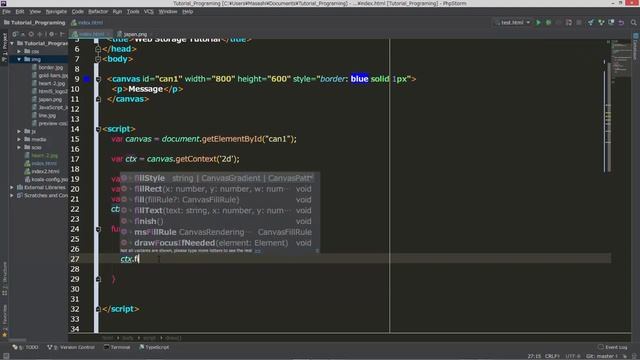Open the TODO tool window button
Screen dimensions: 640x360
(25, 347)
